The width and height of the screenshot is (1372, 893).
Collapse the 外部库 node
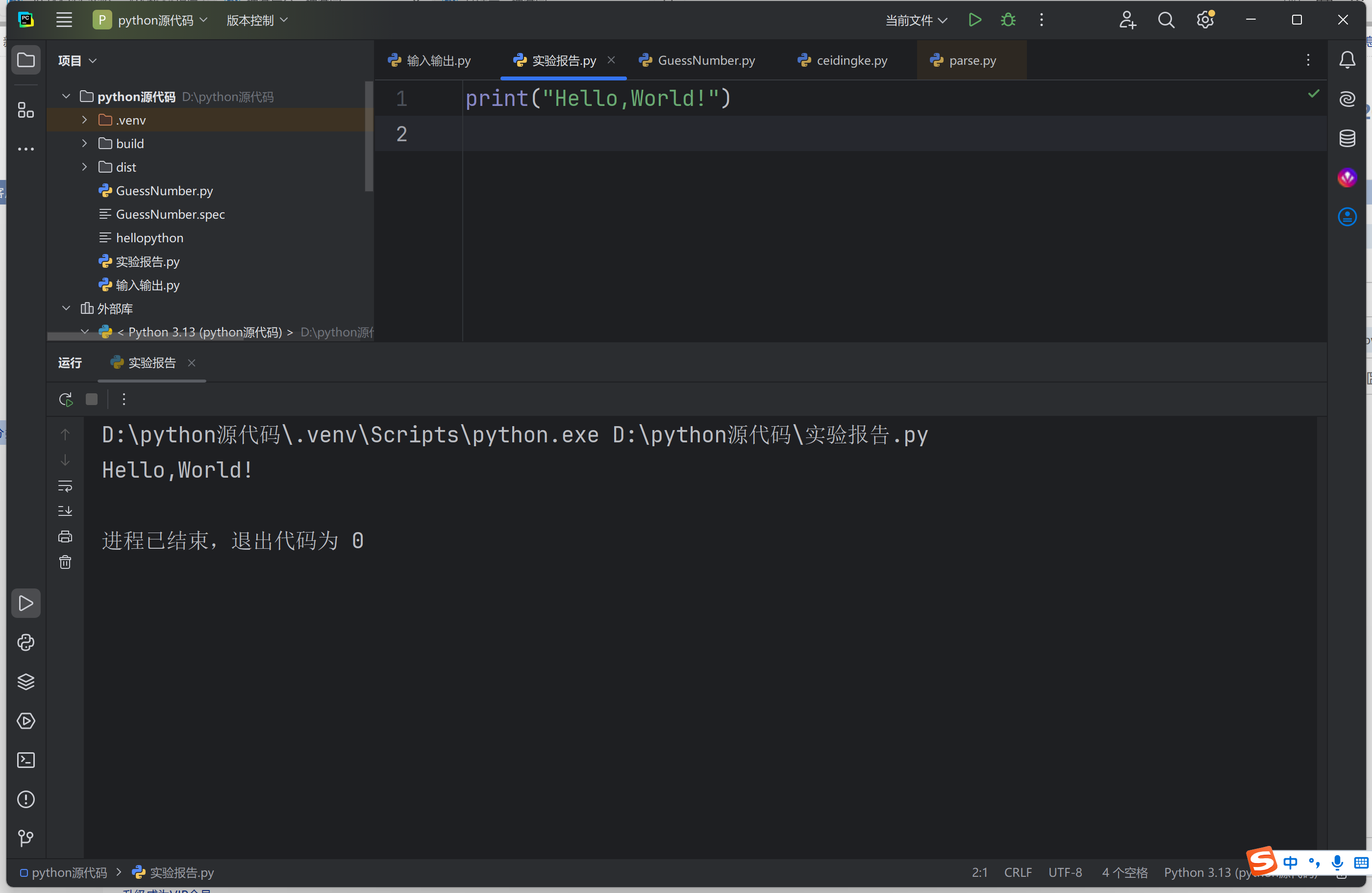coord(66,308)
